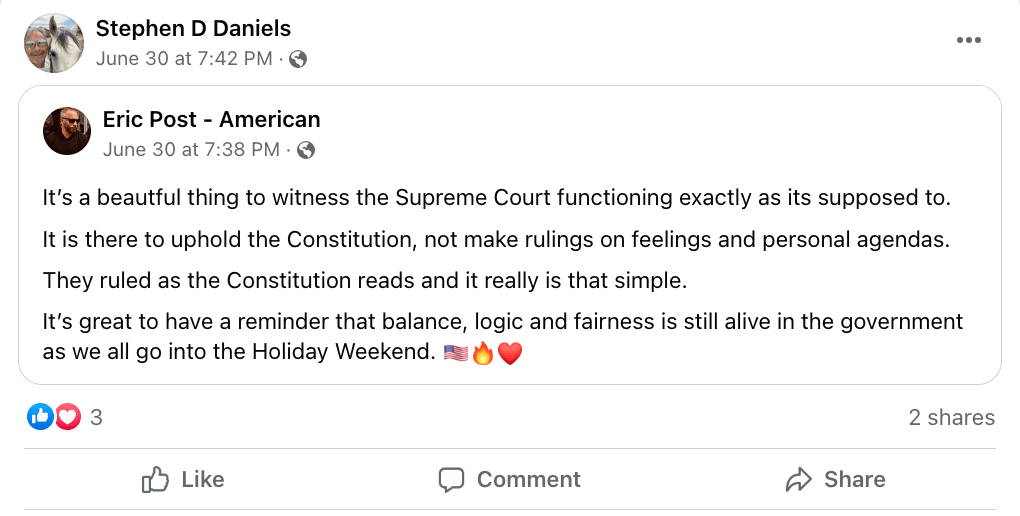The width and height of the screenshot is (1020, 516).
Task: Click the blue thumbs-up reaction icon
Action: [40, 417]
